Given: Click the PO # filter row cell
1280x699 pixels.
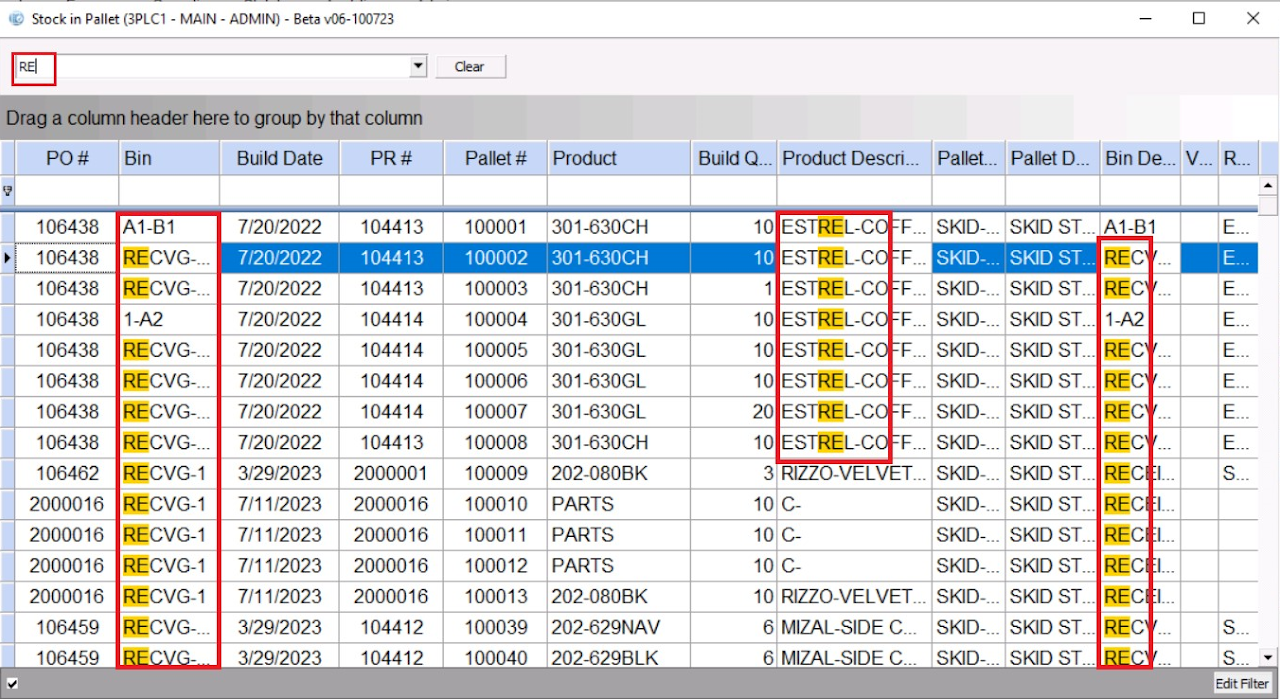Looking at the screenshot, I should pyautogui.click(x=68, y=190).
